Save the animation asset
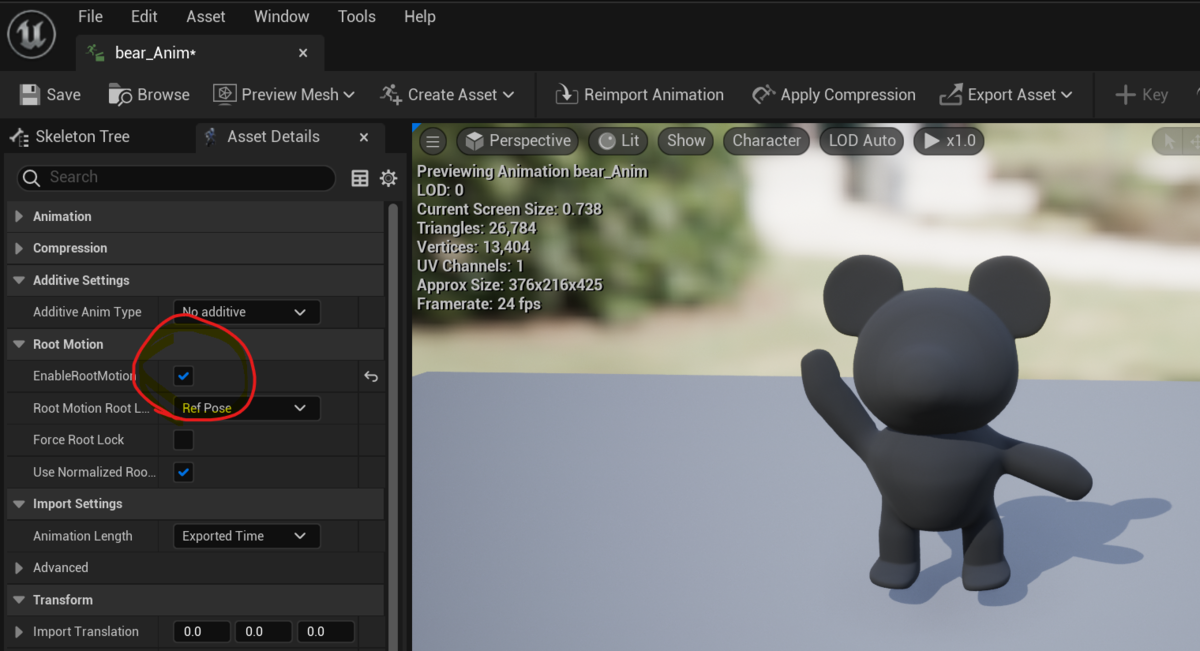 (50, 94)
